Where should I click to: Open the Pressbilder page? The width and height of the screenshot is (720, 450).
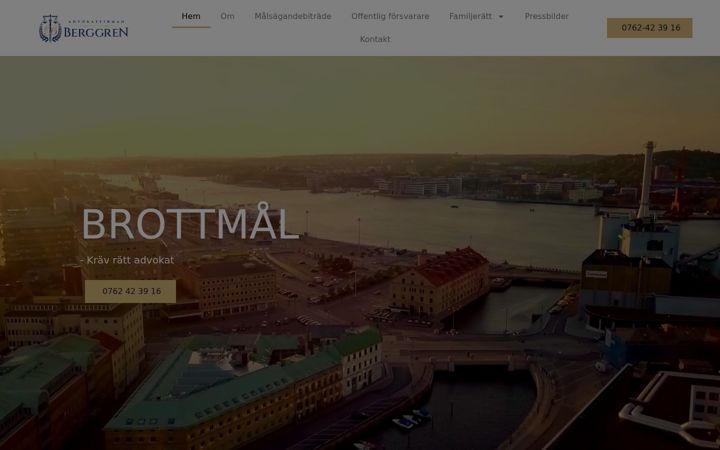(x=546, y=17)
